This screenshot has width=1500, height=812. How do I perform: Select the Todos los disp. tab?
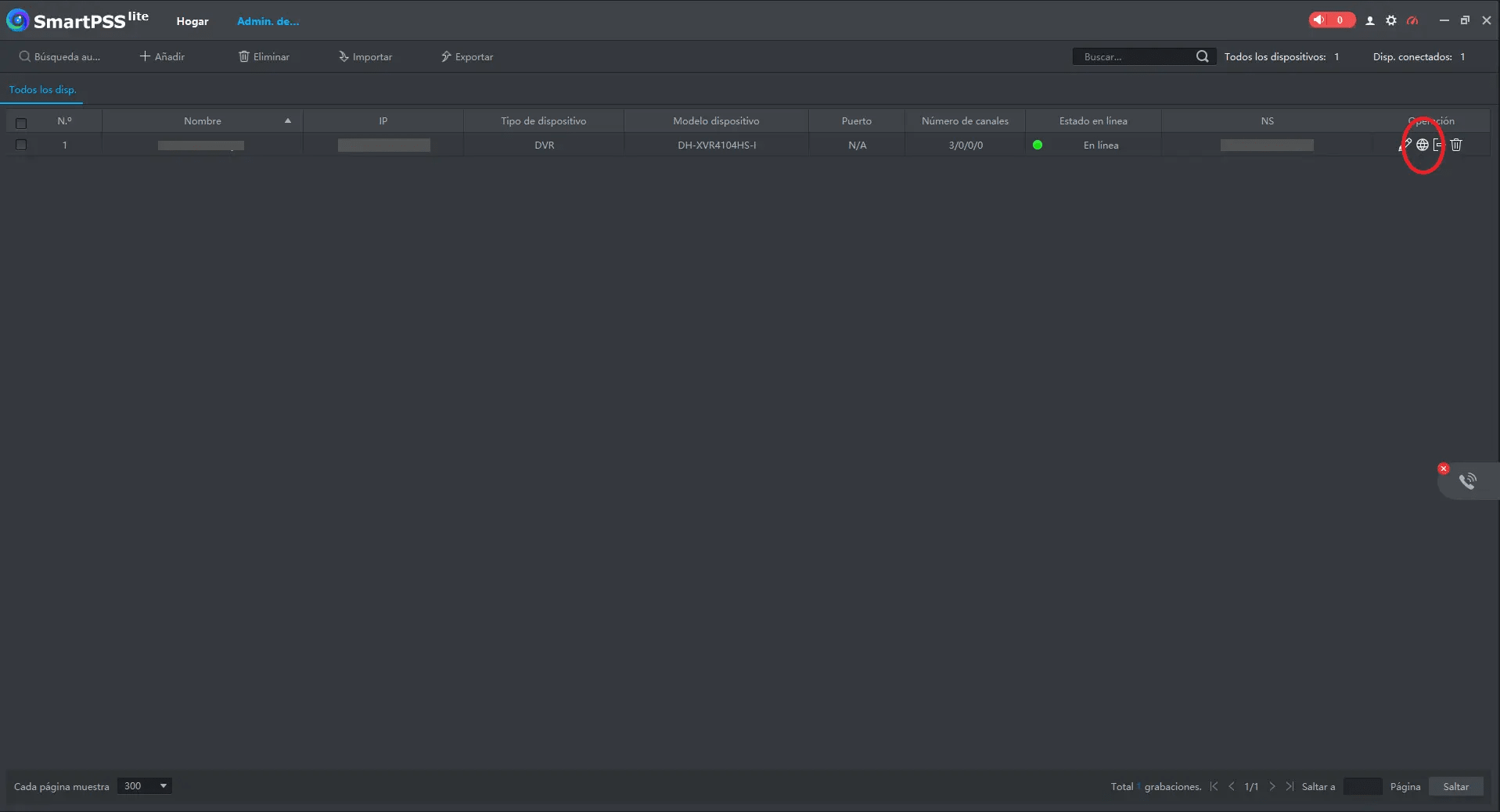click(x=43, y=90)
